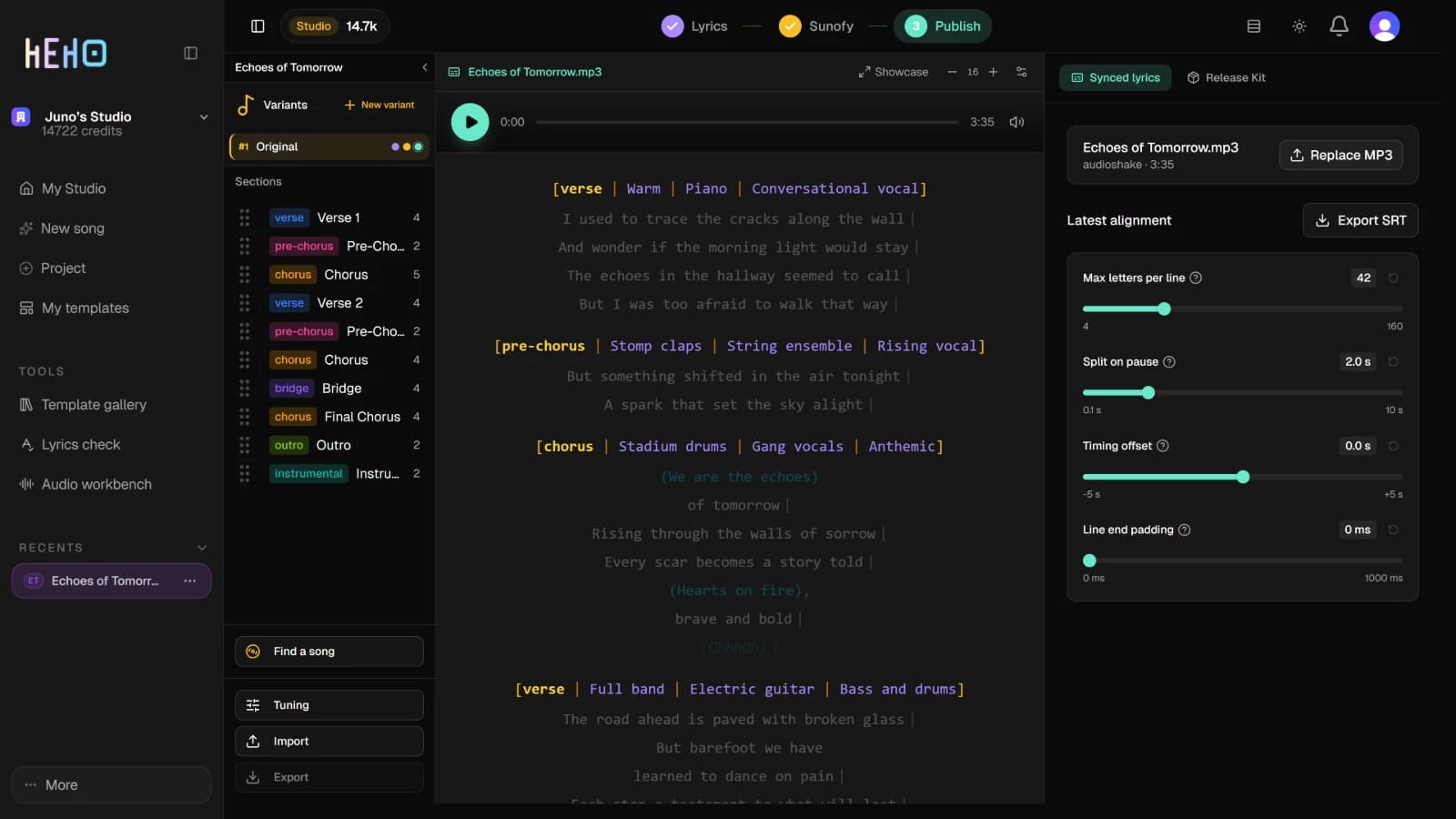Select the Bridge section row
This screenshot has height=819, width=1456.
(x=329, y=388)
